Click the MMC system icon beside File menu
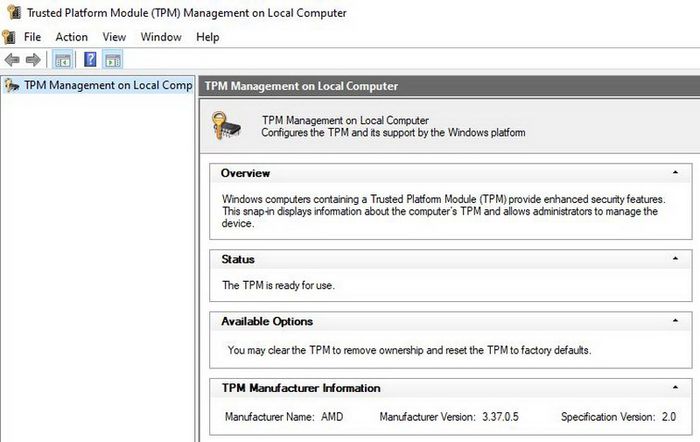Screen dimensions: 700x442 [9, 37]
